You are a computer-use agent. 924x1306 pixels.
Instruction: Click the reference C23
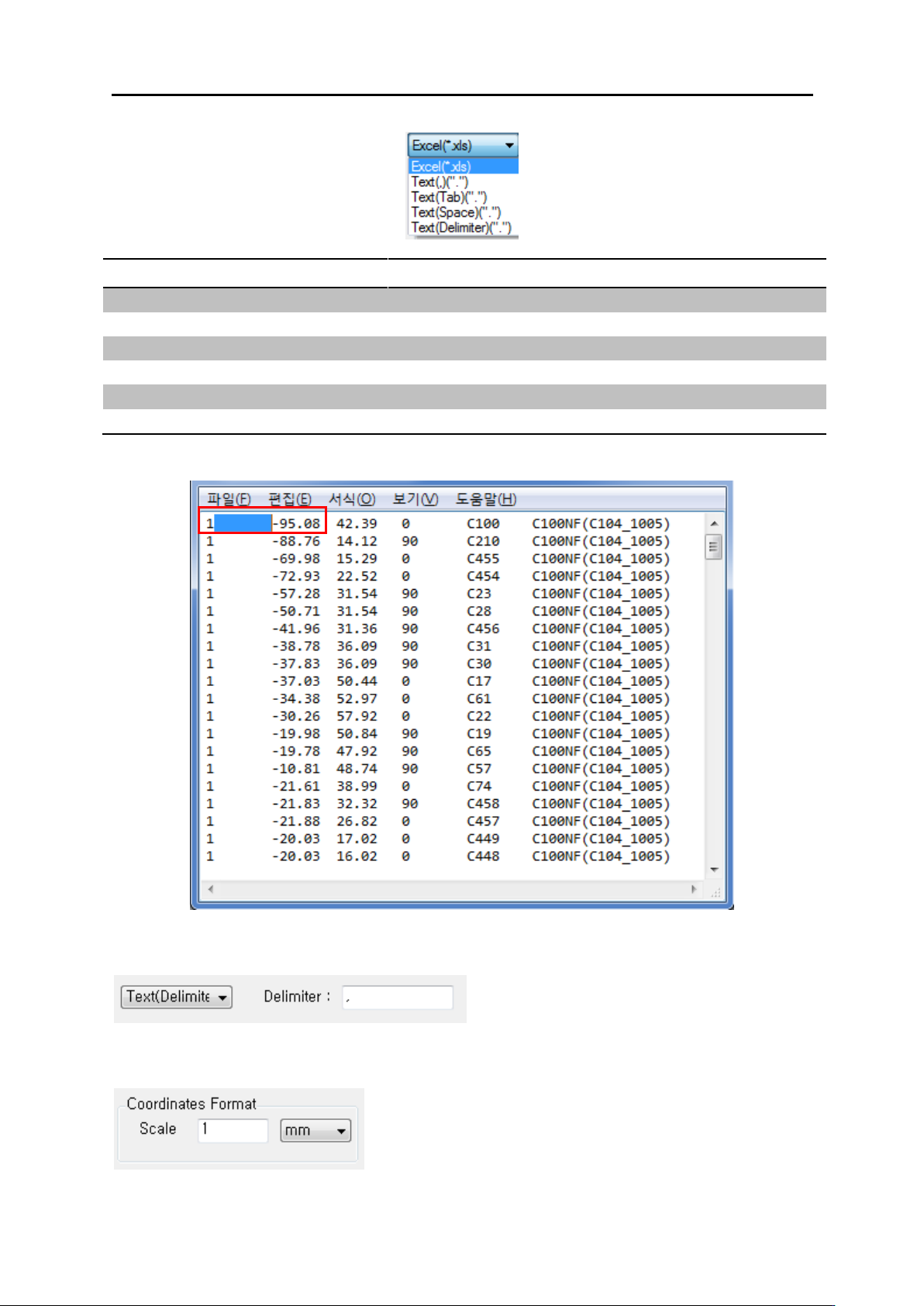pos(479,594)
